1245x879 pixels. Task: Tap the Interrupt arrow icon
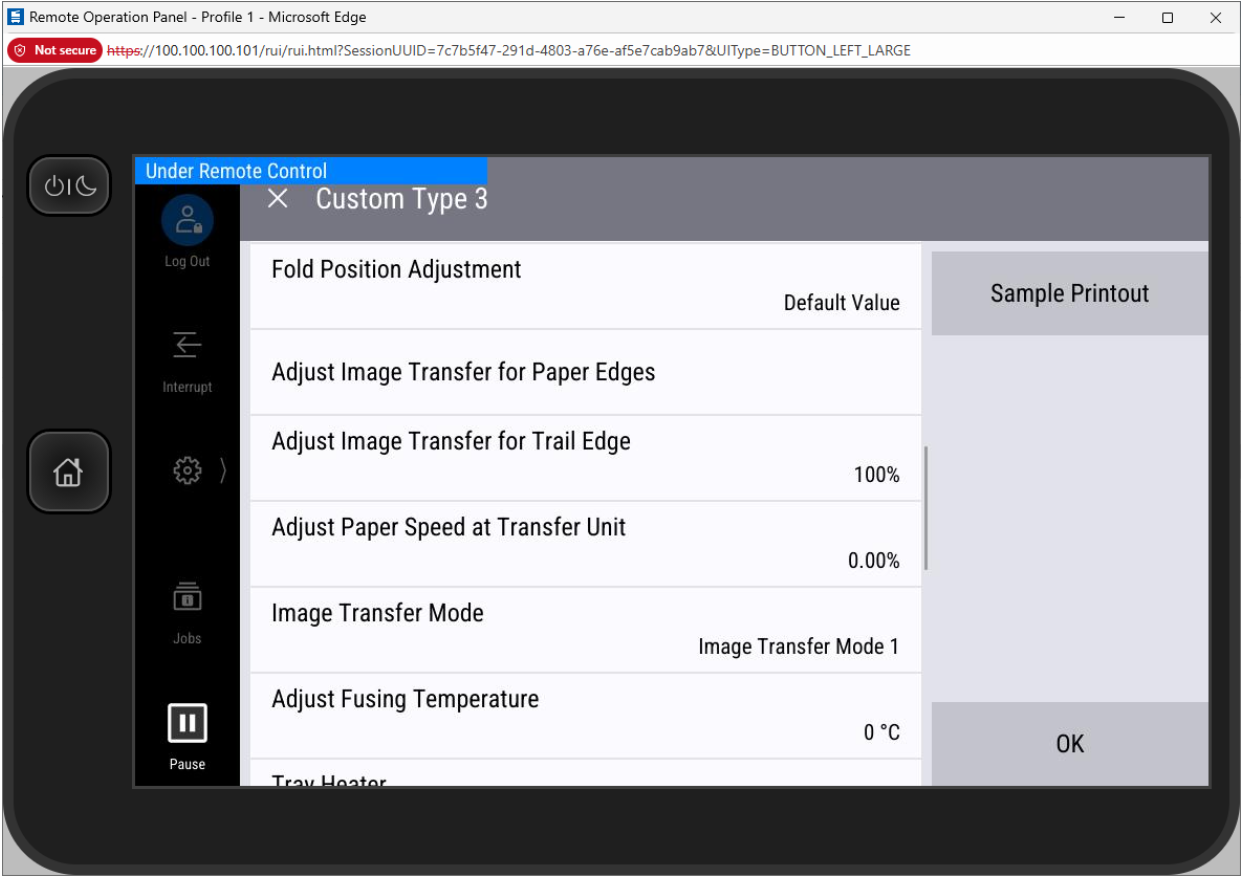(187, 345)
